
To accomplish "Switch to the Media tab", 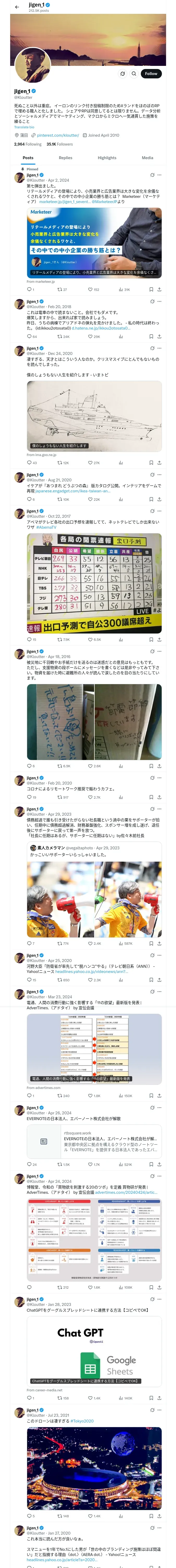I will coord(148,158).
